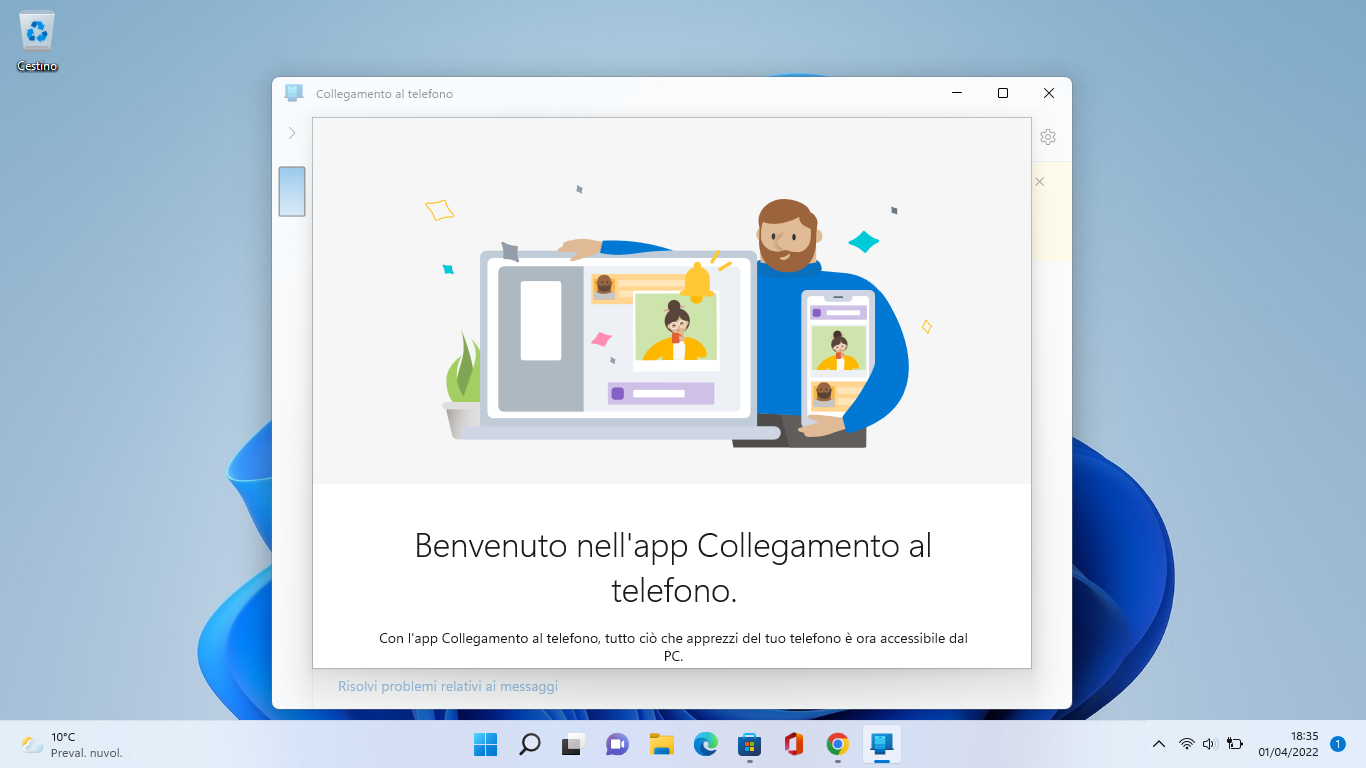Screen dimensions: 1366x768
Task: Open Wi-Fi network settings in tray
Action: tap(1187, 744)
